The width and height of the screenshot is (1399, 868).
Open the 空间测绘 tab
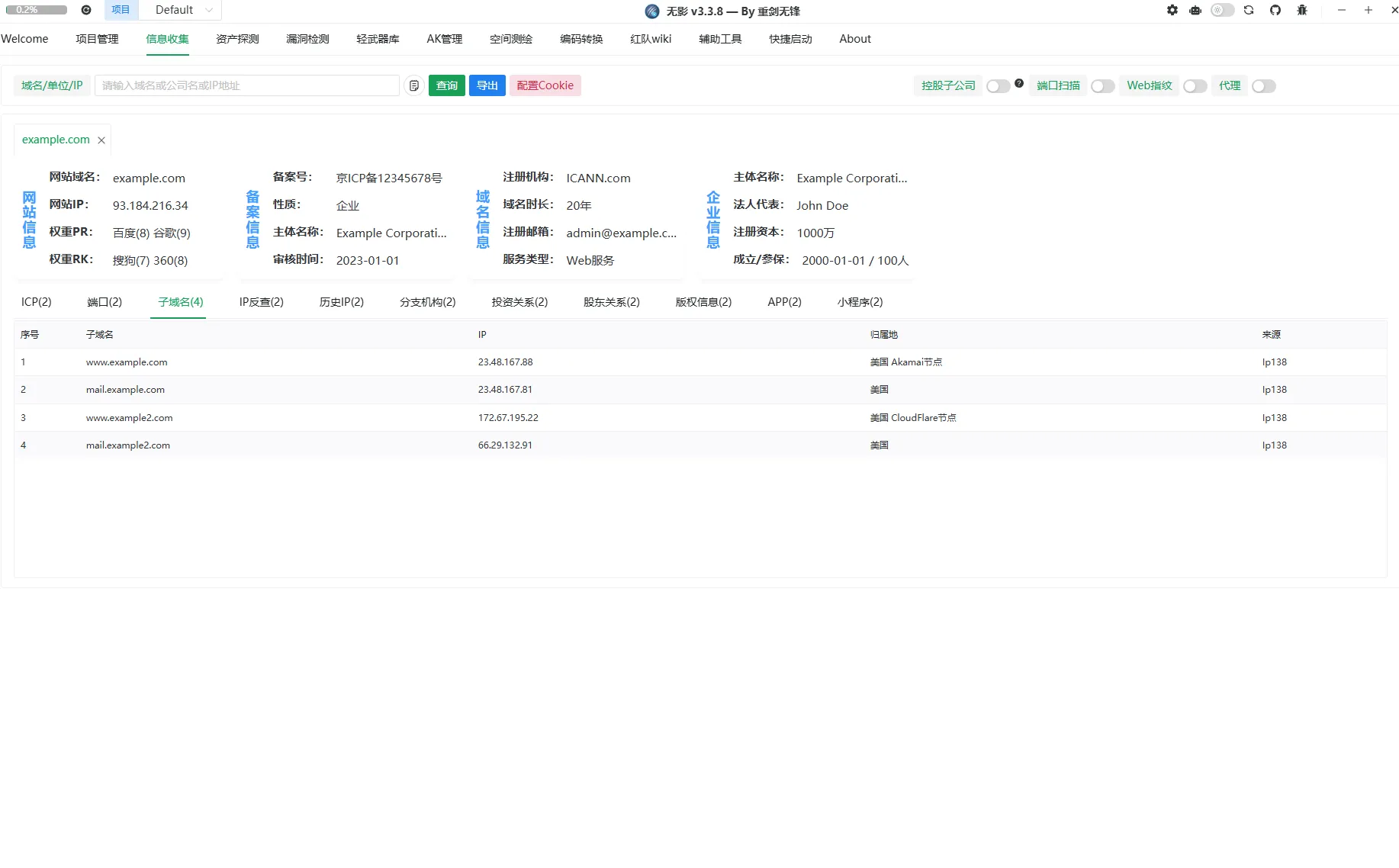(x=511, y=39)
